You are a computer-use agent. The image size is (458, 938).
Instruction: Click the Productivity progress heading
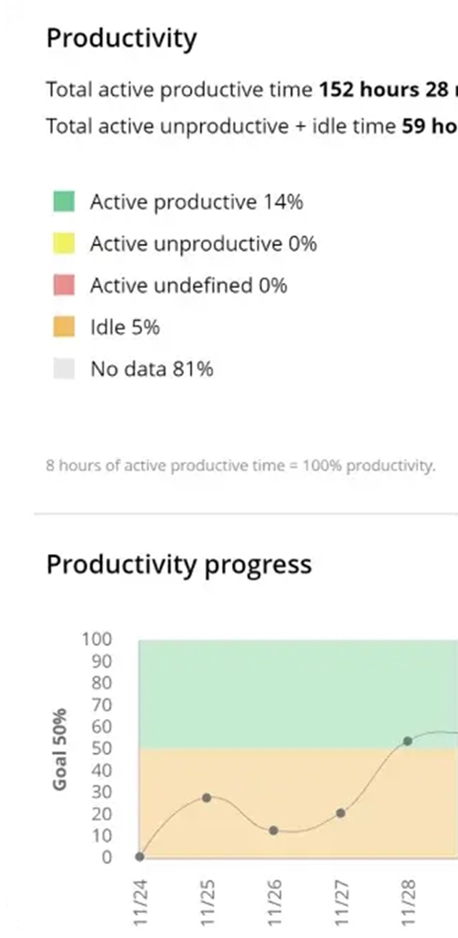tap(179, 564)
